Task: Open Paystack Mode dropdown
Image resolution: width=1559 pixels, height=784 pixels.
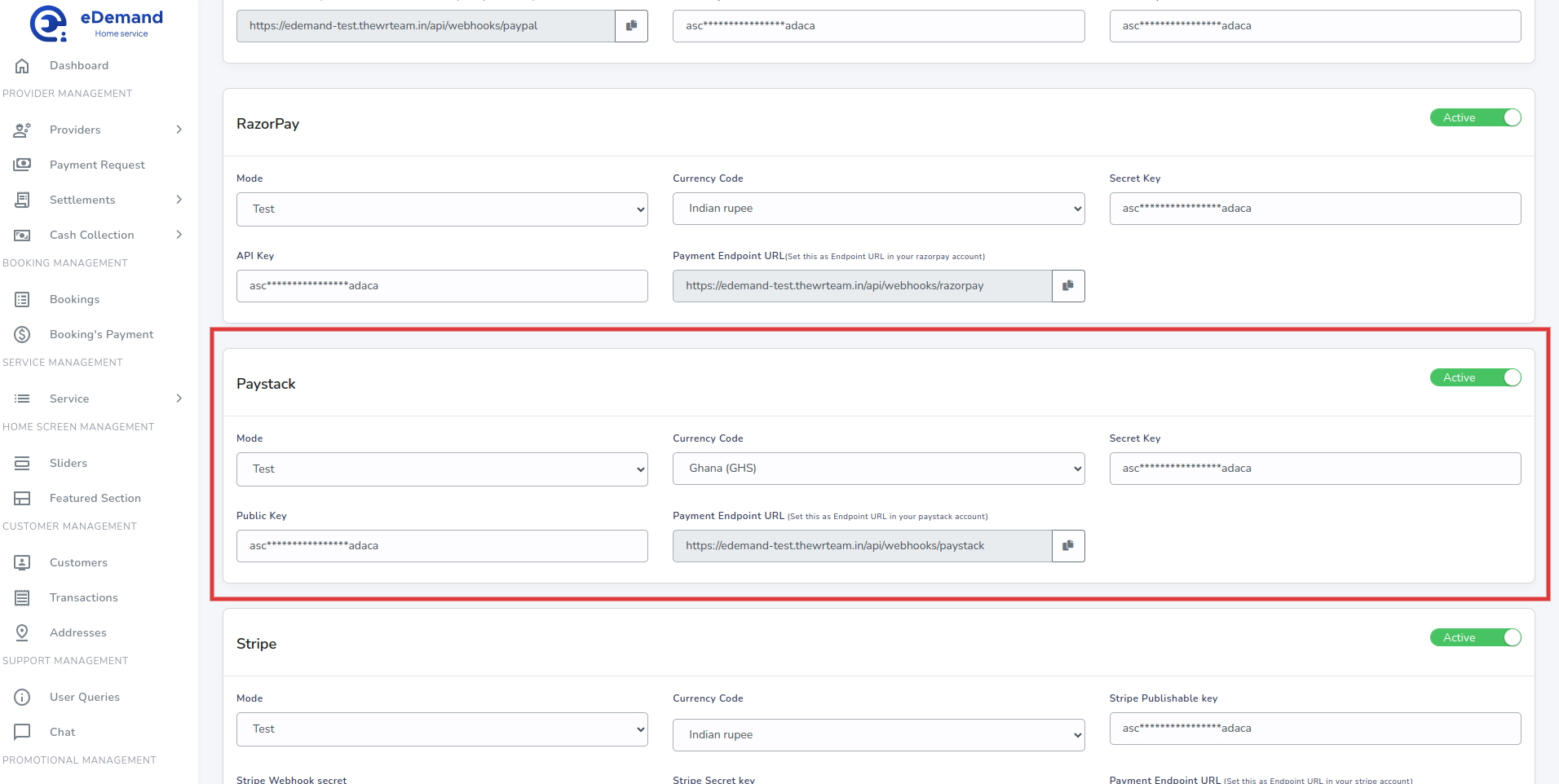Action: (442, 469)
